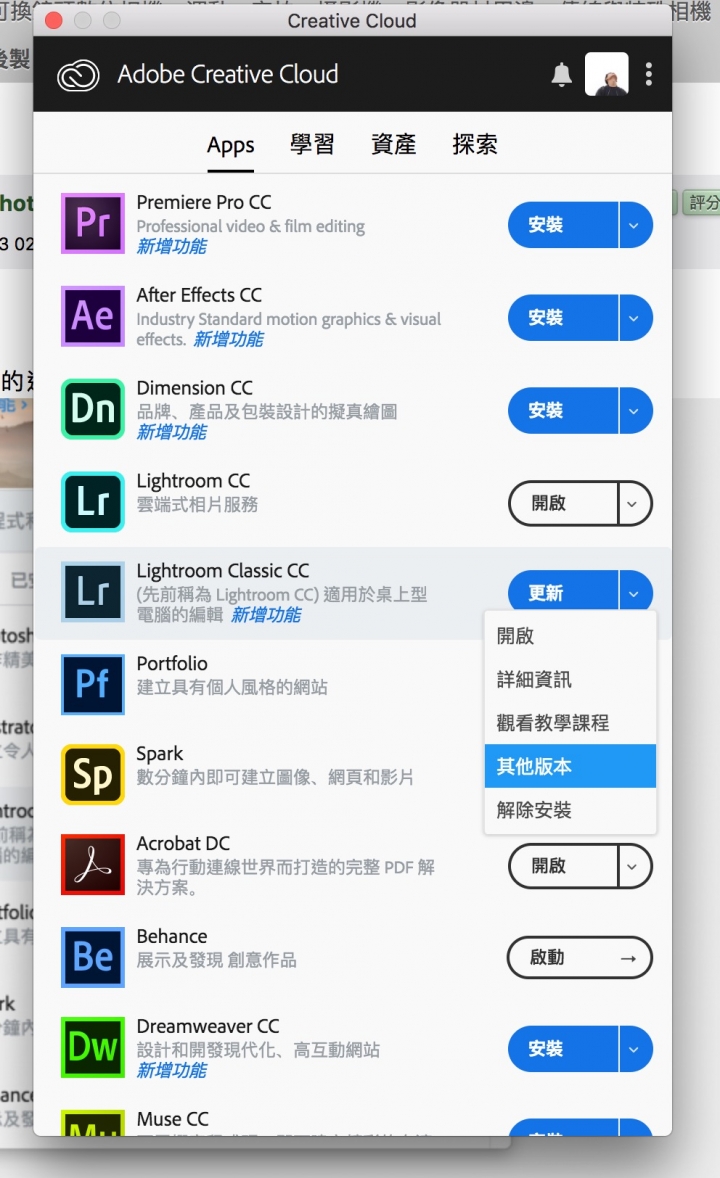Click the Dreamweaver CC icon
Image resolution: width=720 pixels, height=1178 pixels.
92,1047
